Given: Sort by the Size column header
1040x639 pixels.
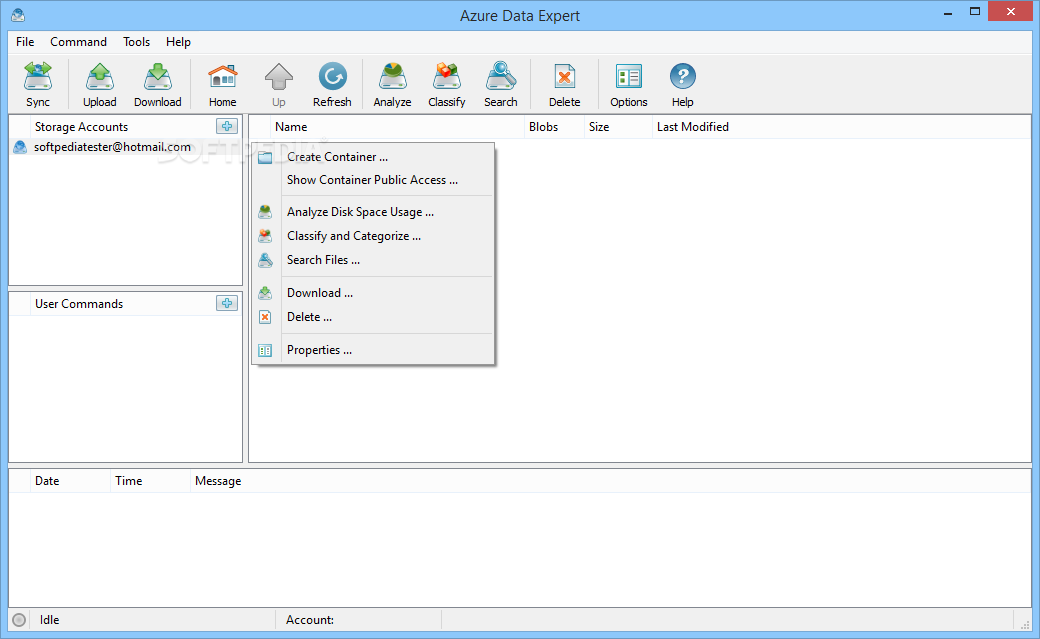Looking at the screenshot, I should (618, 127).
